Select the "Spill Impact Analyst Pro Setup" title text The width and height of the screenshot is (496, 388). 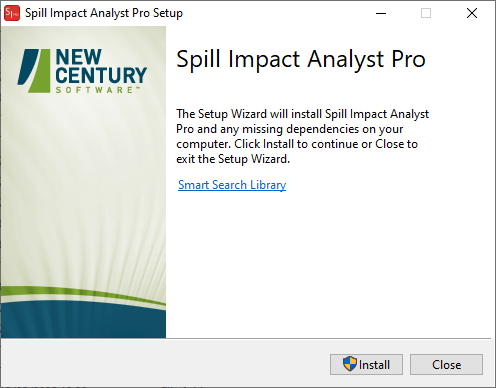(104, 13)
